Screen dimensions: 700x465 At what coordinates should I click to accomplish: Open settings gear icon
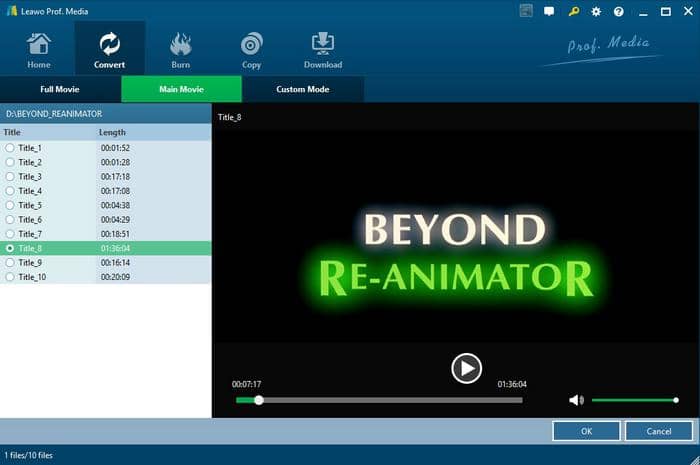(596, 12)
